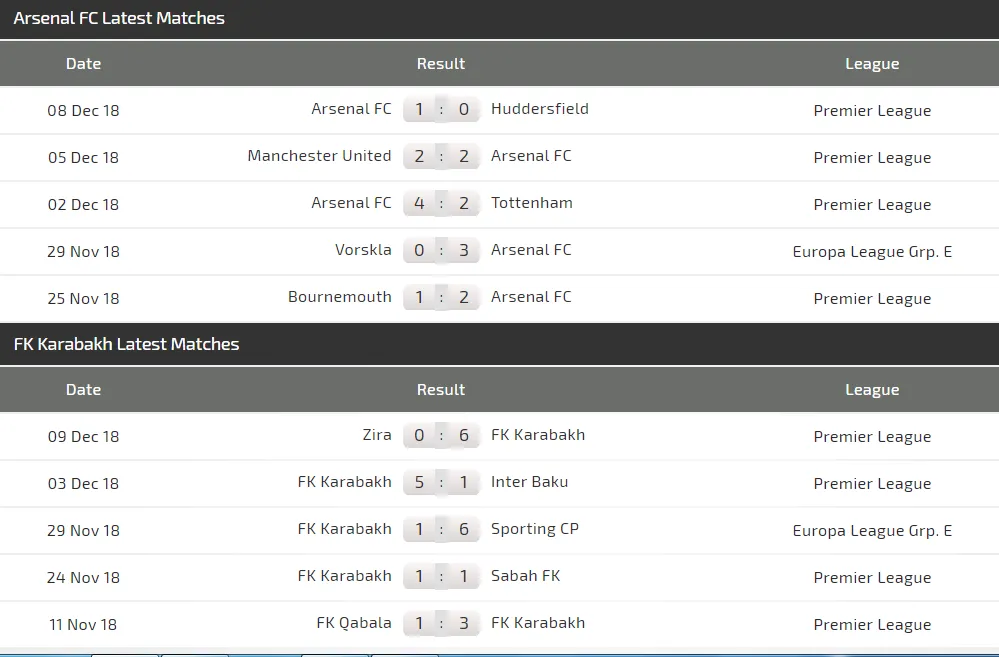Click the 1:6 Sporting CP result
Image resolution: width=999 pixels, height=657 pixels.
point(441,529)
